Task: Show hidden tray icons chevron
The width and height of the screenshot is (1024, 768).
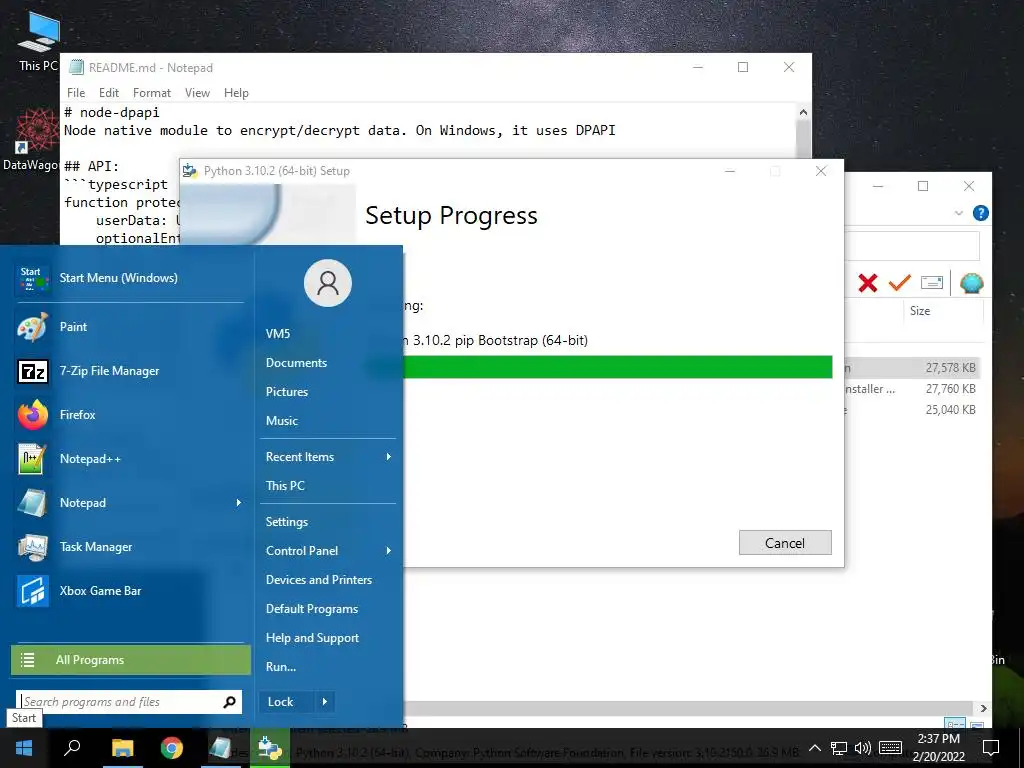Action: (814, 748)
